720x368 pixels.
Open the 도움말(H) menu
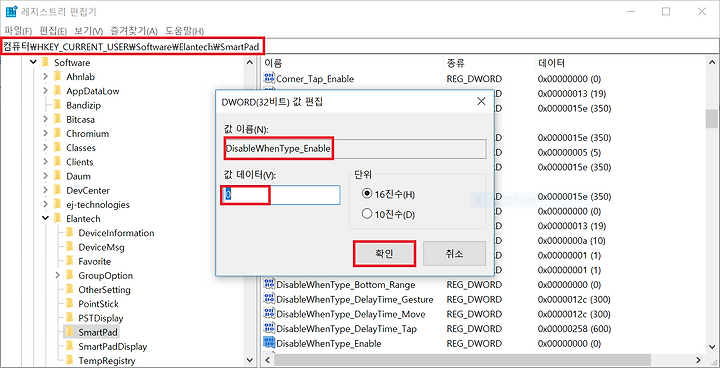185,31
